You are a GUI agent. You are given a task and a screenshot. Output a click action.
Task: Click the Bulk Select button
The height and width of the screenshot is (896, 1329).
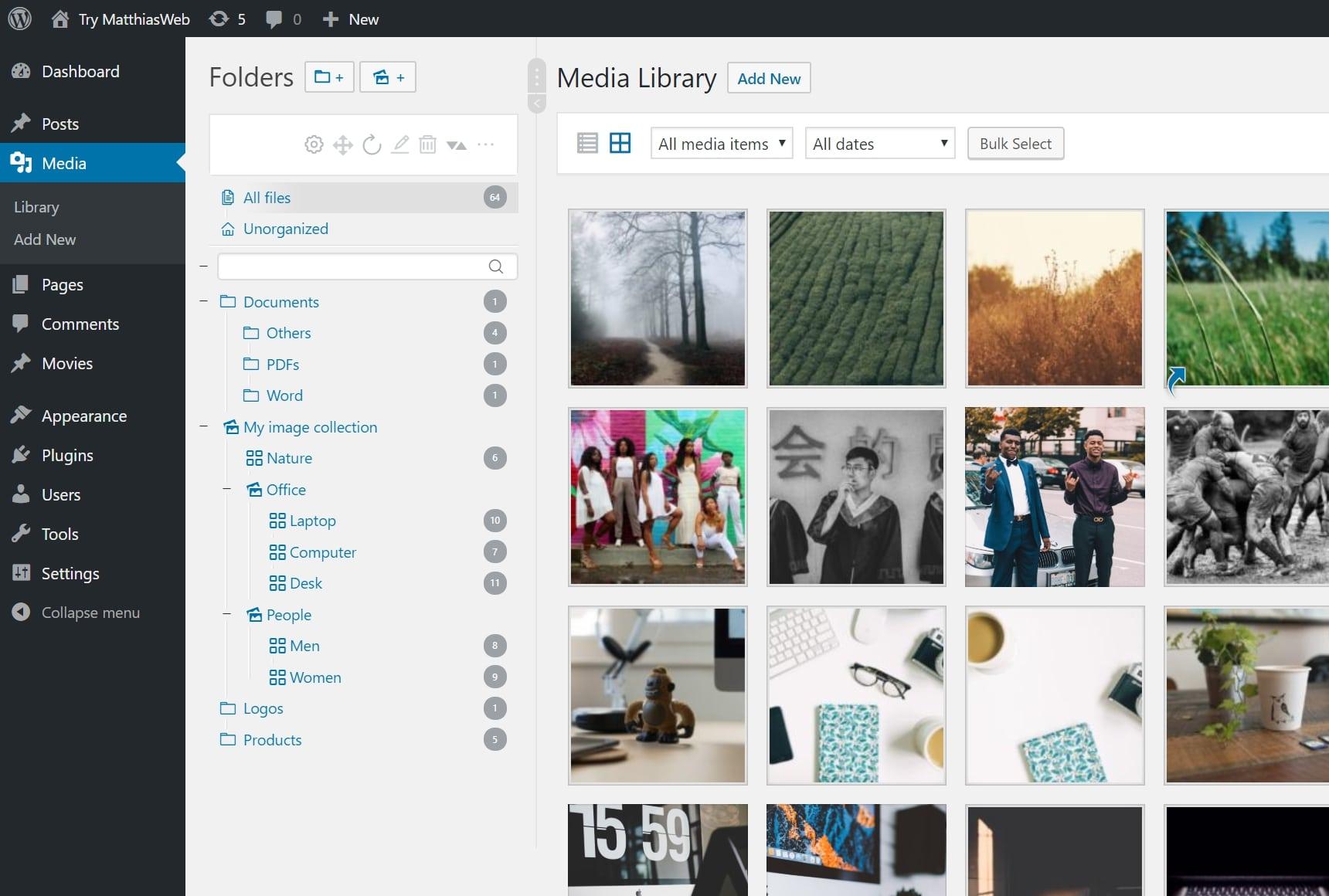pyautogui.click(x=1015, y=143)
